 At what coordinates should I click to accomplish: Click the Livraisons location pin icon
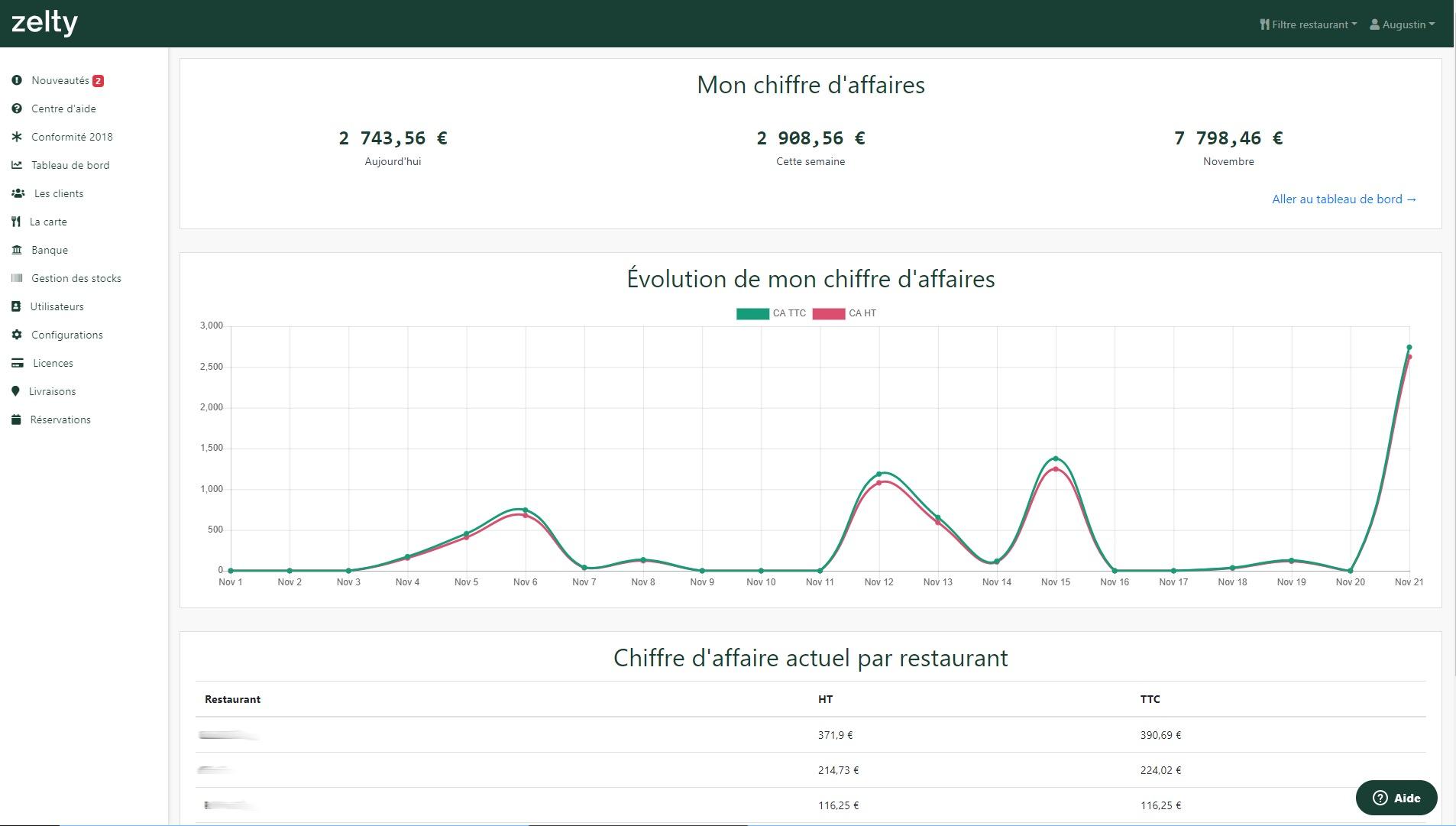[16, 391]
